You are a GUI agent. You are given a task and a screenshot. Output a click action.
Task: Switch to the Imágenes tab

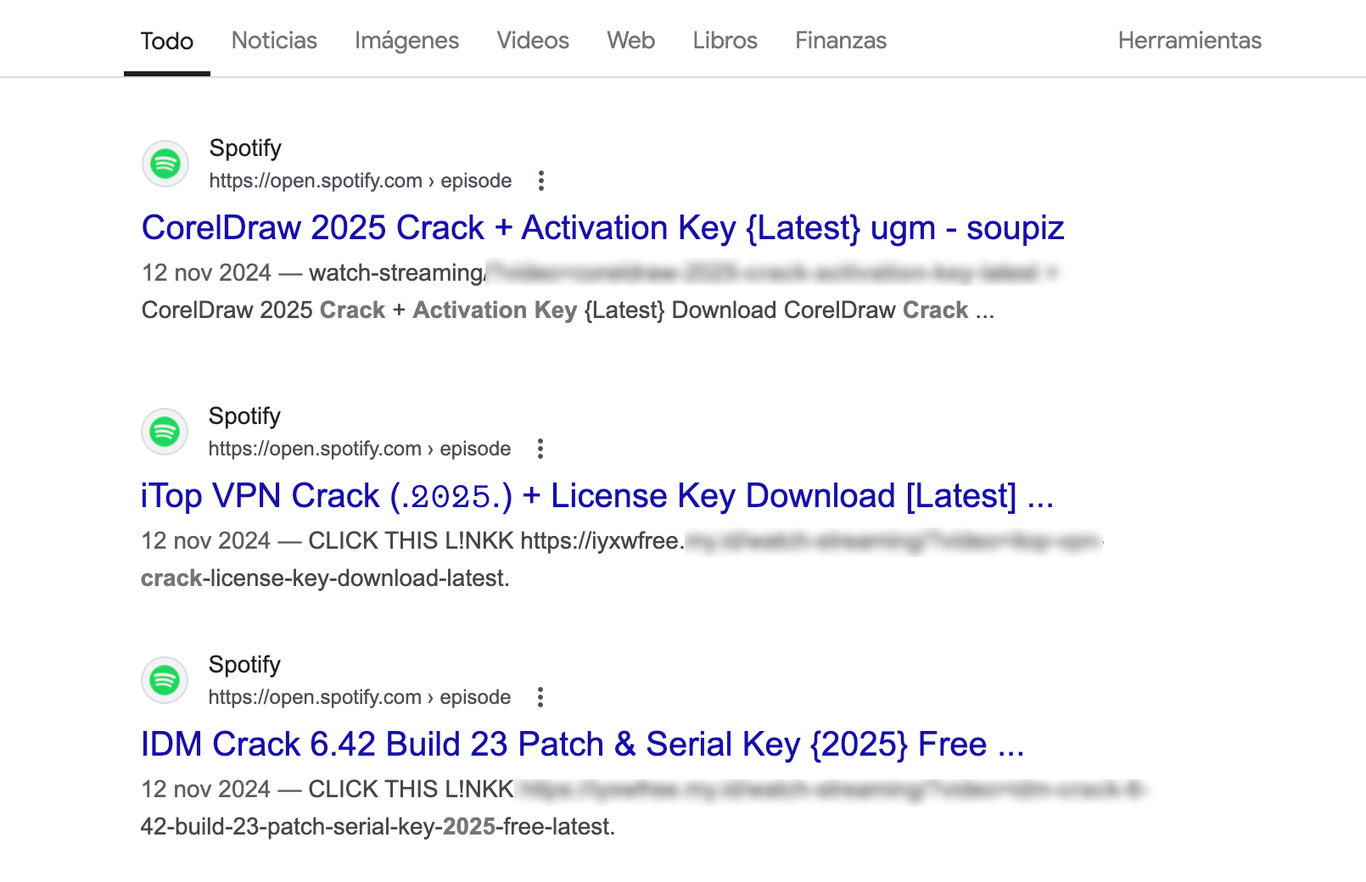pyautogui.click(x=407, y=41)
